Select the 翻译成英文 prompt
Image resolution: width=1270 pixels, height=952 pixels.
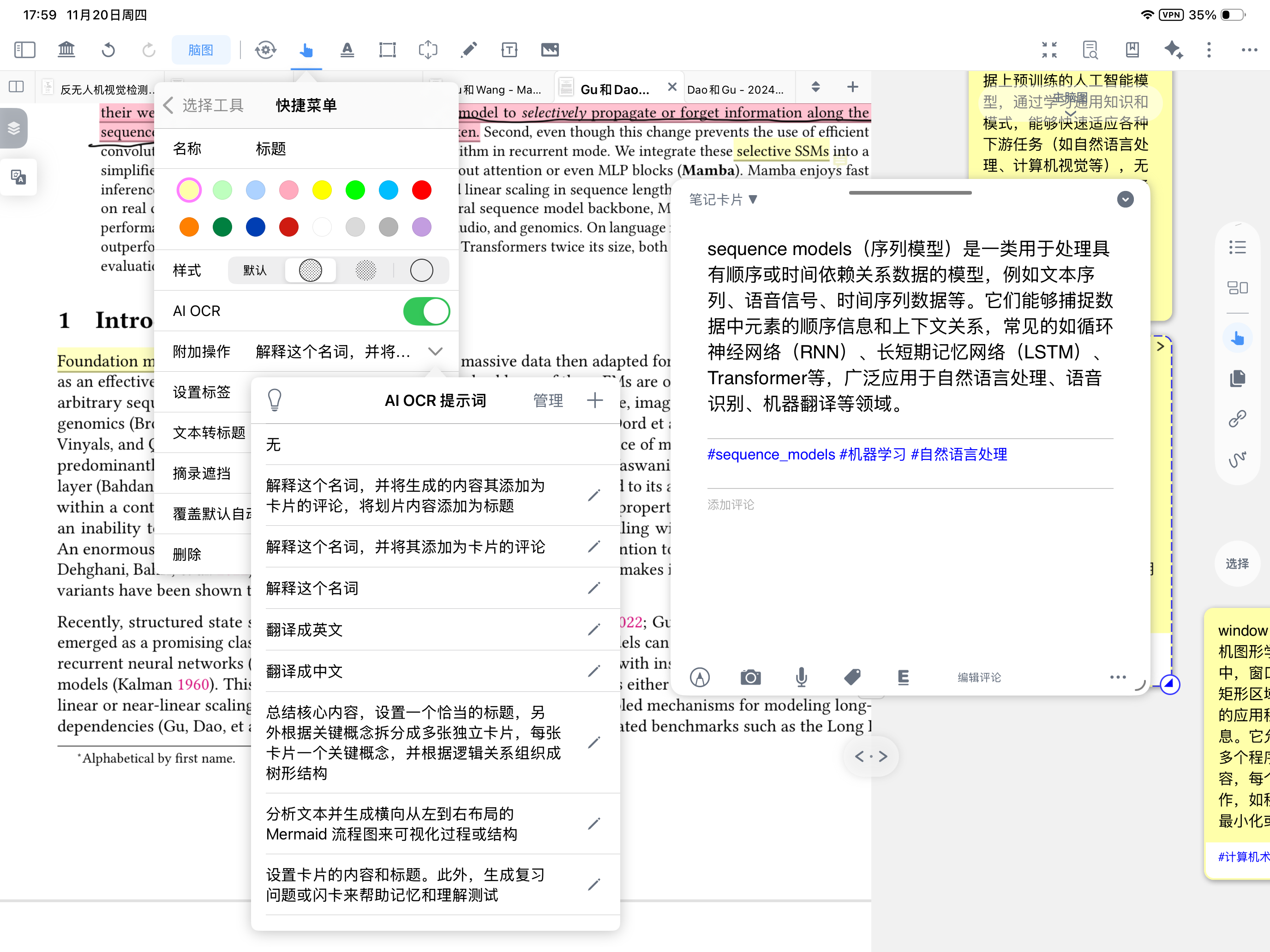point(304,630)
